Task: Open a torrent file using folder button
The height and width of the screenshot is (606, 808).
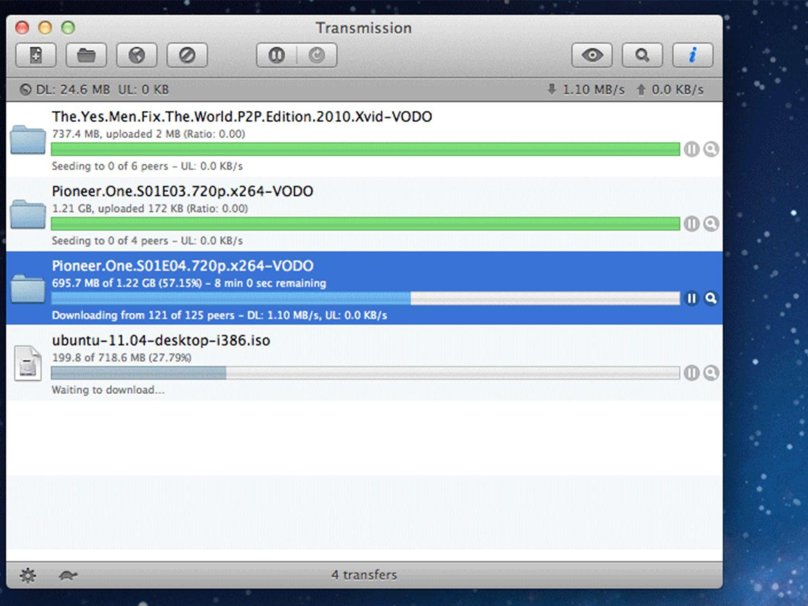Action: click(x=87, y=56)
